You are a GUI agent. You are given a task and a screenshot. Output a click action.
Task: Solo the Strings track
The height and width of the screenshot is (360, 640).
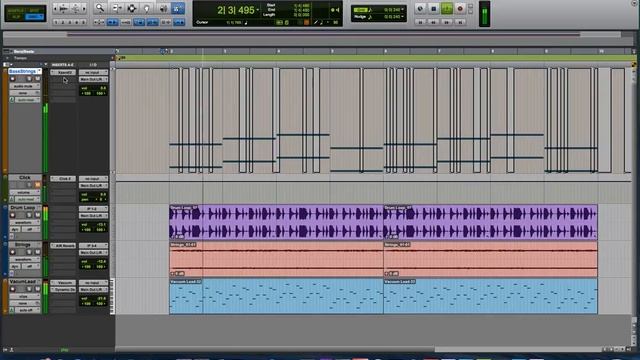[x=29, y=252]
